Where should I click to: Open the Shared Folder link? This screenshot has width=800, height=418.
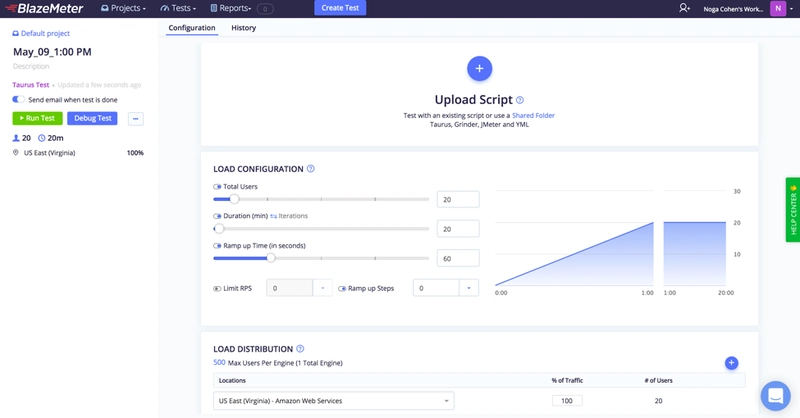tap(533, 115)
